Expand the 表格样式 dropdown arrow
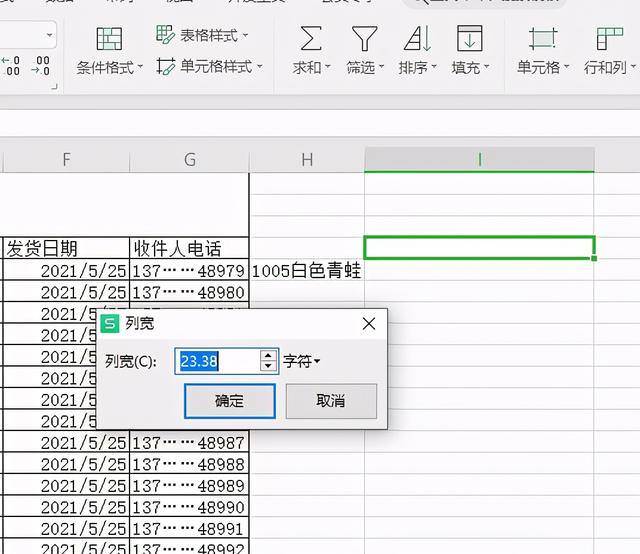This screenshot has width=640, height=554. tap(245, 36)
